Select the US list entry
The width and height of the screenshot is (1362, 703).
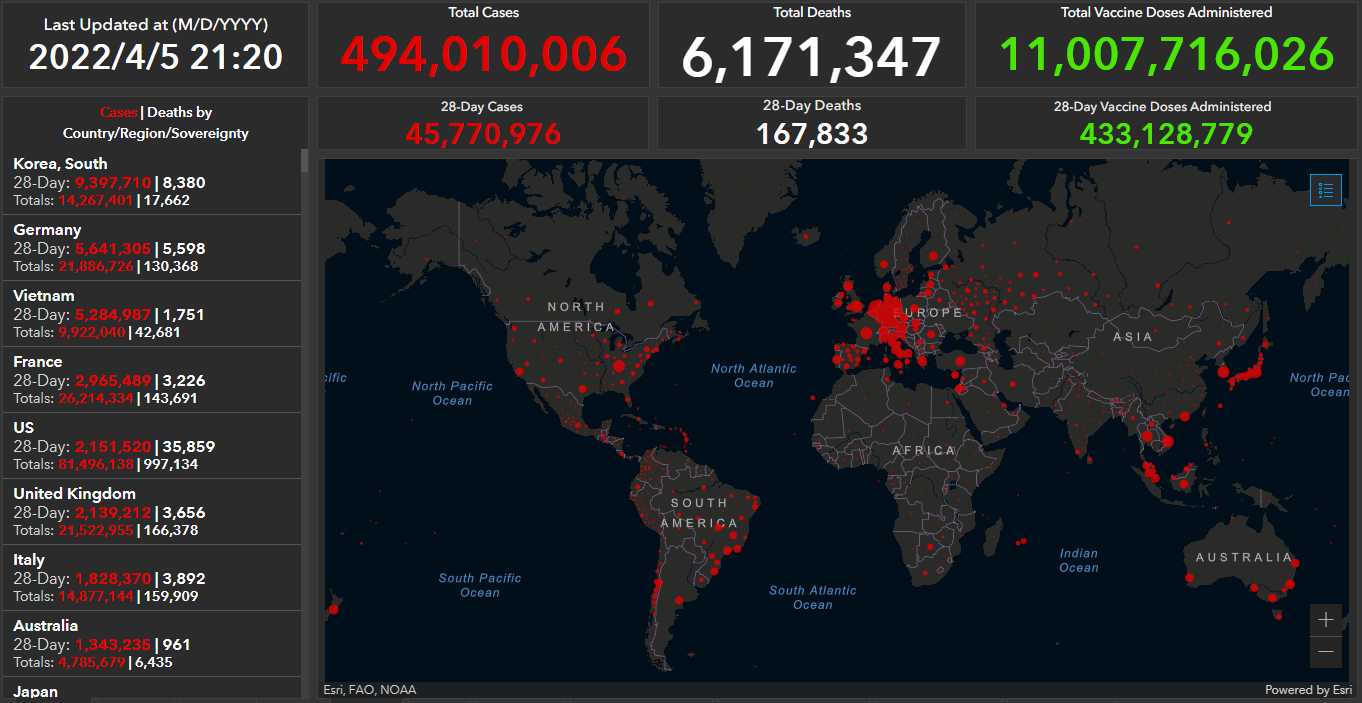[151, 446]
